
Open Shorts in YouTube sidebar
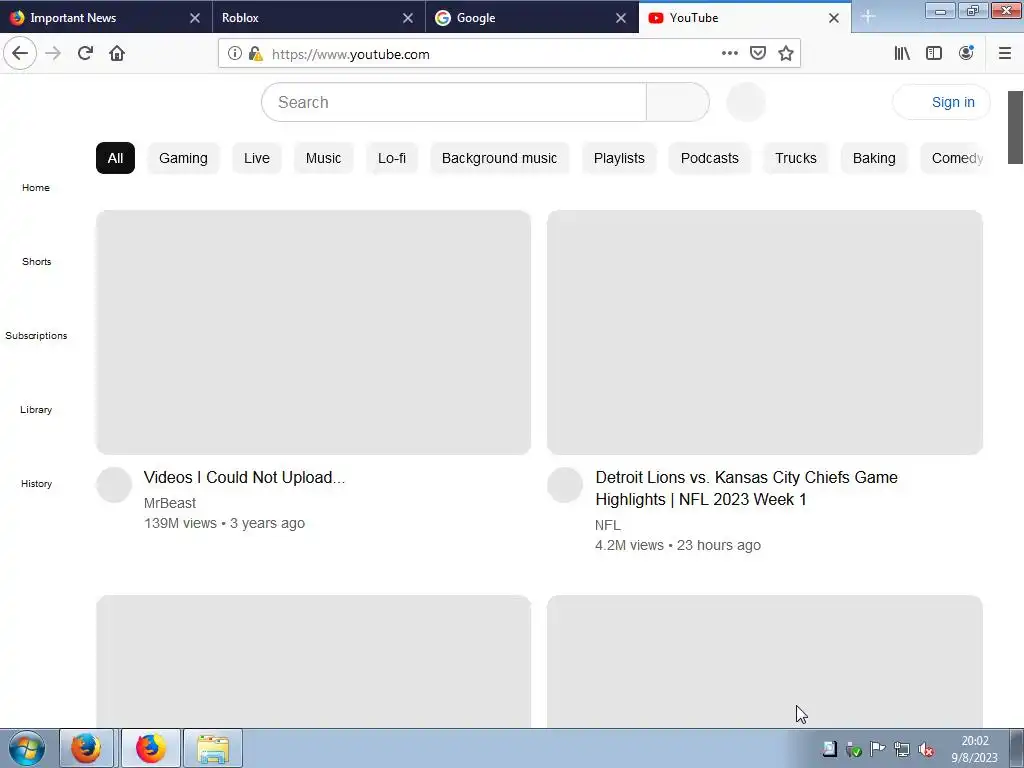pos(37,261)
